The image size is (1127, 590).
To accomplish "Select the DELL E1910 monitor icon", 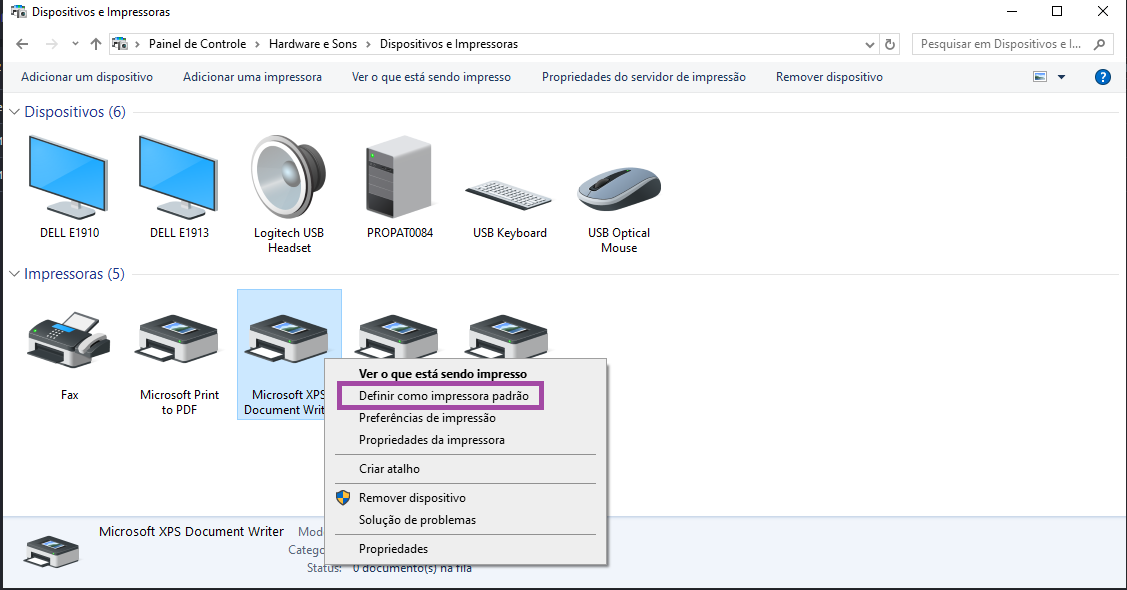I will (x=69, y=176).
